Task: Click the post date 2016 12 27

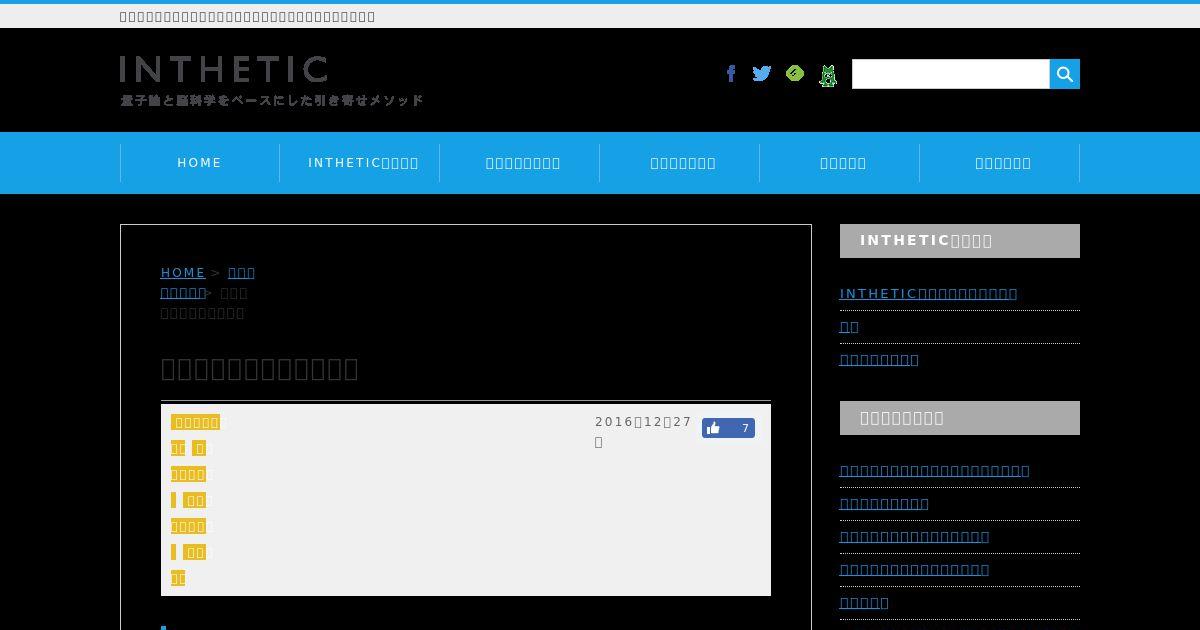Action: (x=643, y=432)
